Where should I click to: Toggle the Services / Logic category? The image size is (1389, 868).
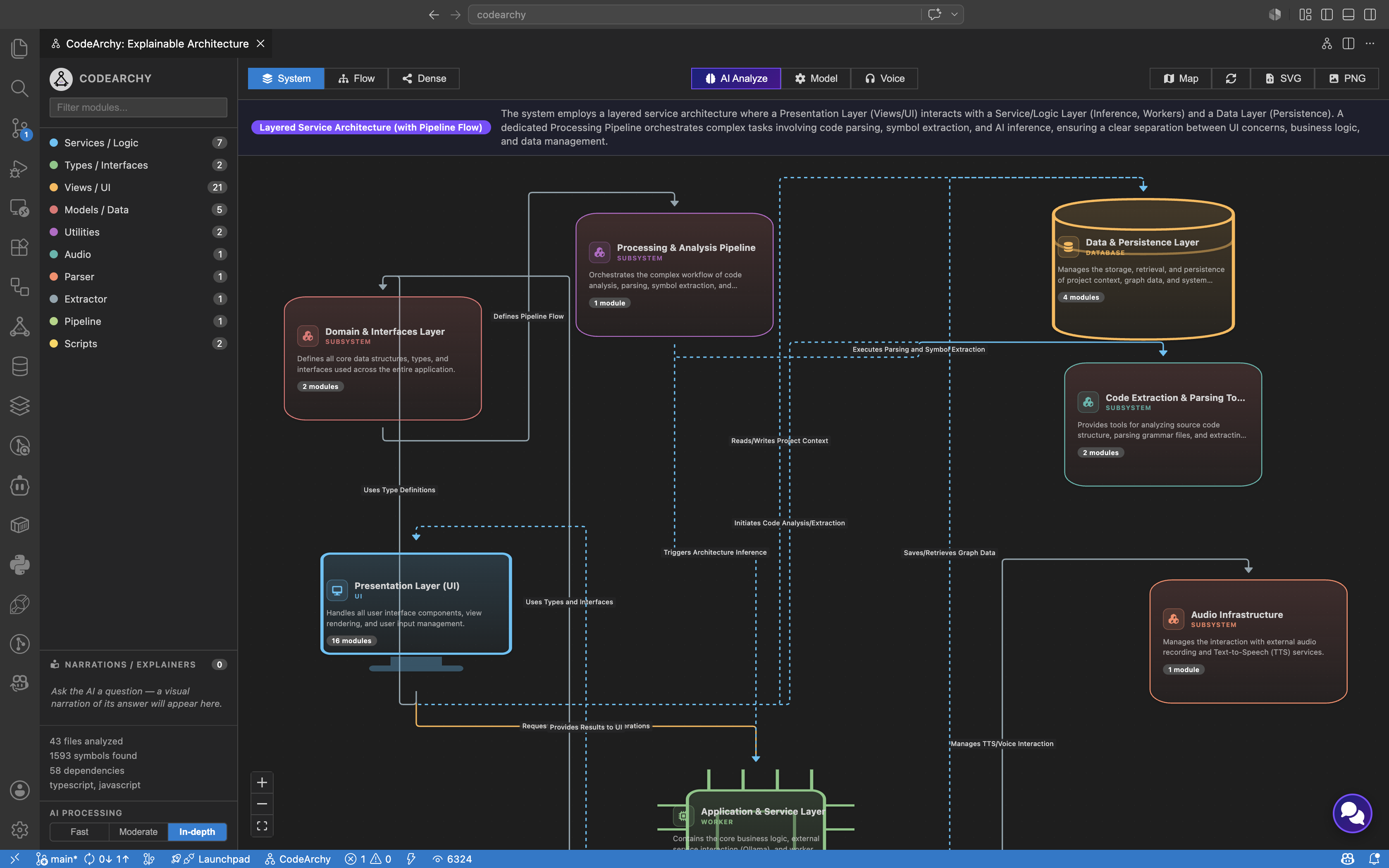pos(138,143)
